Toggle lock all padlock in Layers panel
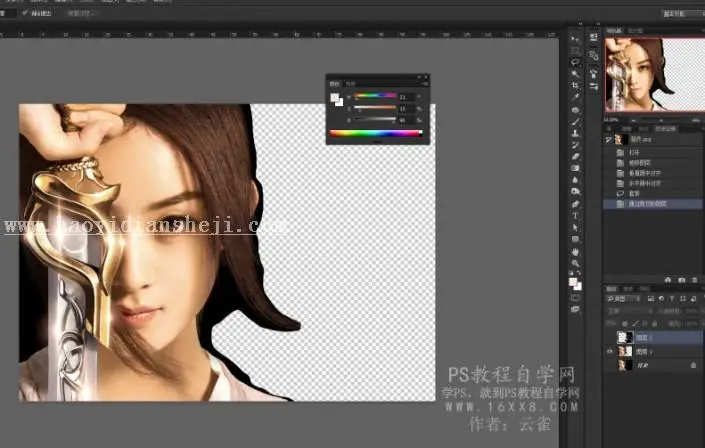 pos(655,323)
